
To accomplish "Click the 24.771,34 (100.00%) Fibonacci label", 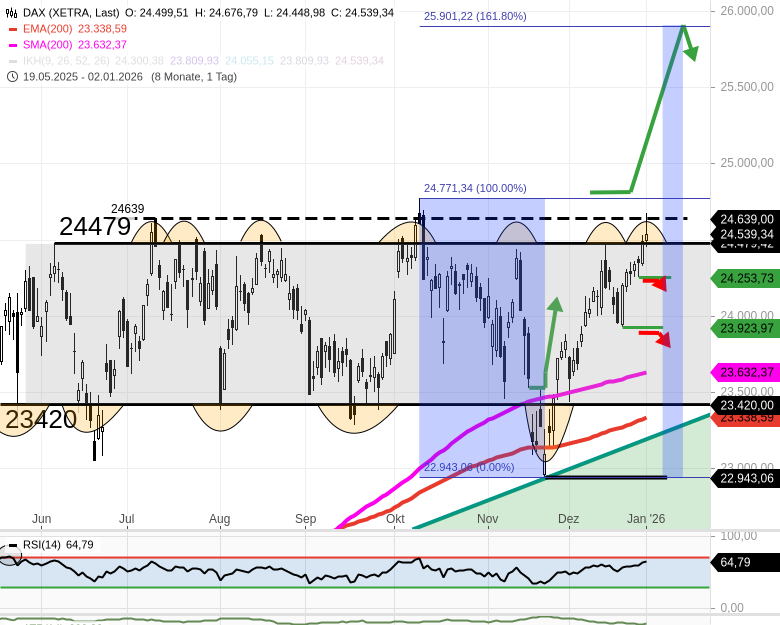I will click(475, 188).
